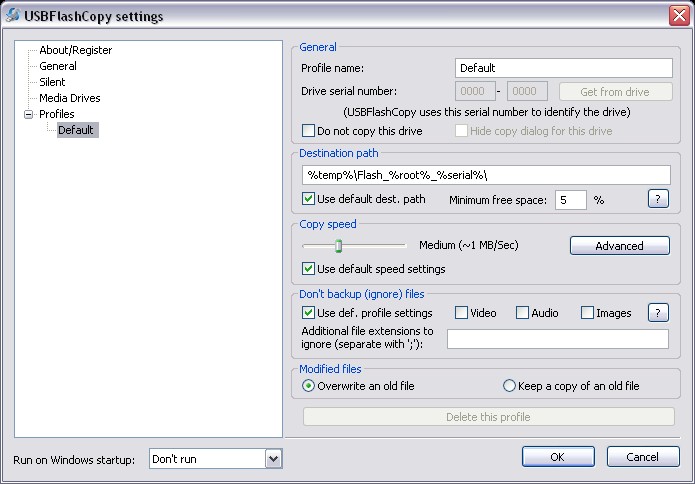This screenshot has height=484, width=695.
Task: Click the Profile name input field
Action: click(x=564, y=68)
